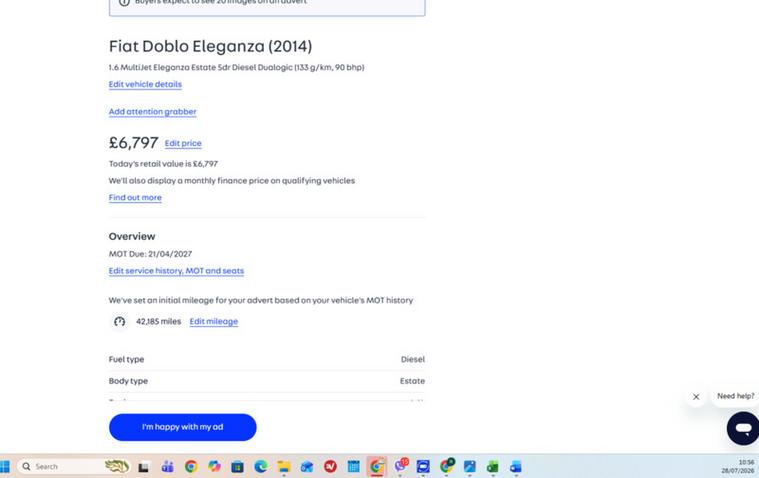Click Add attention grabber link
The image size is (759, 478).
point(152,112)
